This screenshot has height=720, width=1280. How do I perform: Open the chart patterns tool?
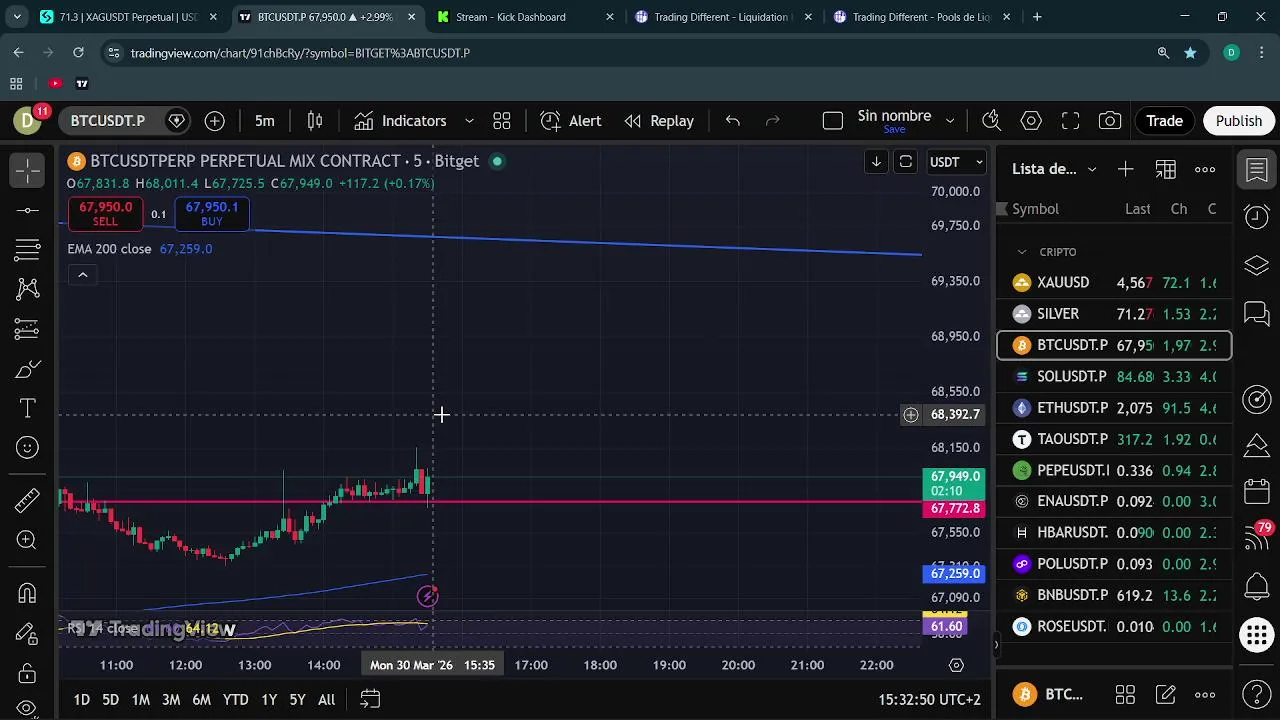[27, 289]
